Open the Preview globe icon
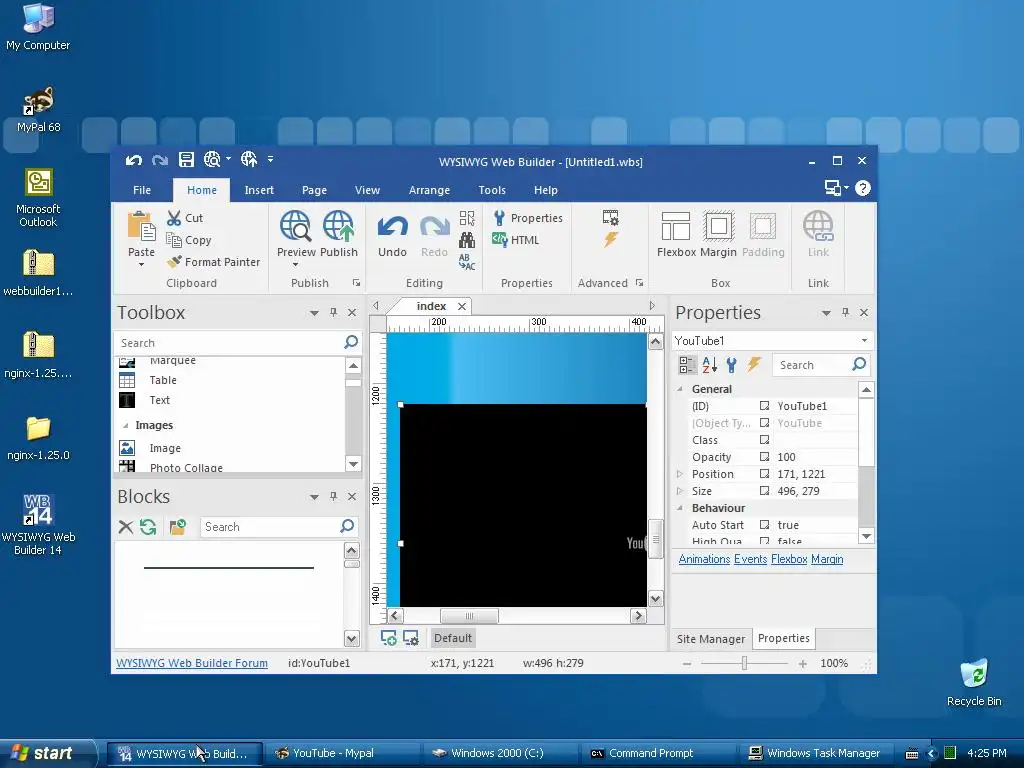 click(x=295, y=226)
